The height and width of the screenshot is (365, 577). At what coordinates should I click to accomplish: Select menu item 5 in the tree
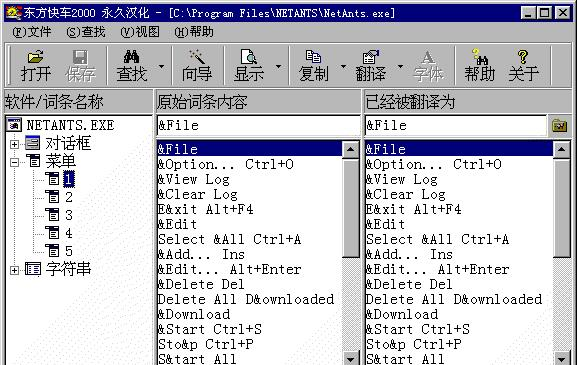point(69,251)
